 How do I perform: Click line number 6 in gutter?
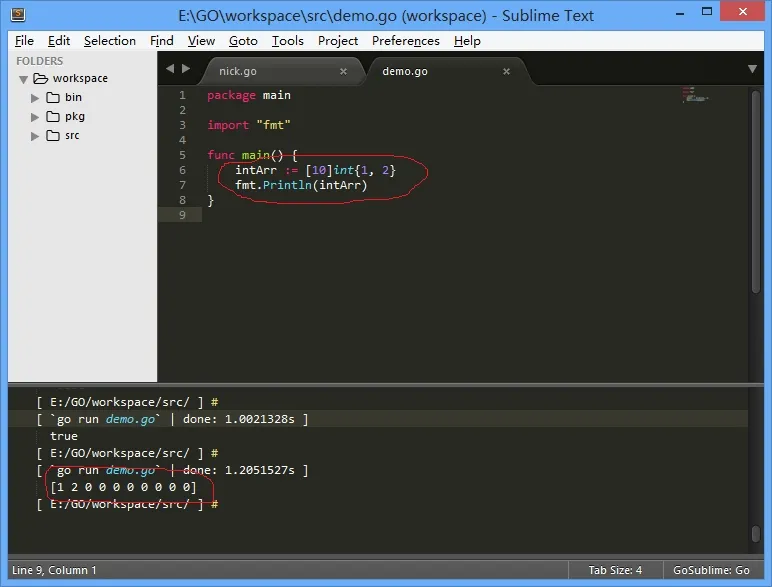coord(182,170)
